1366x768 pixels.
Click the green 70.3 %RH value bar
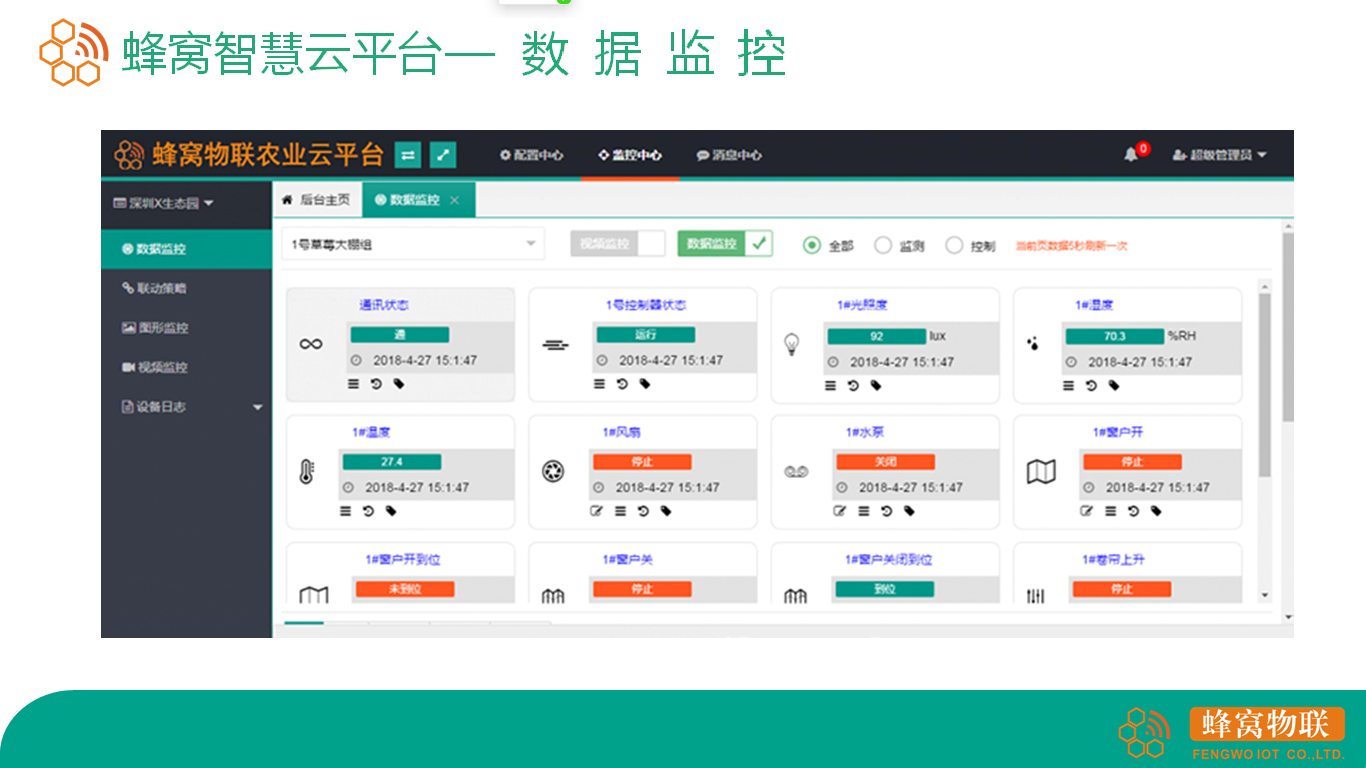tap(1115, 336)
